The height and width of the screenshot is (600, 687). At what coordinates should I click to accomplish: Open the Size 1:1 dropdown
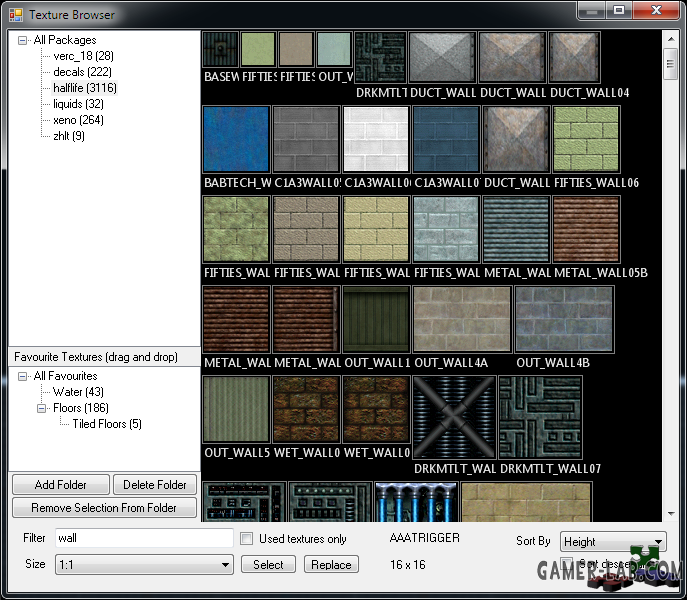pyautogui.click(x=144, y=564)
